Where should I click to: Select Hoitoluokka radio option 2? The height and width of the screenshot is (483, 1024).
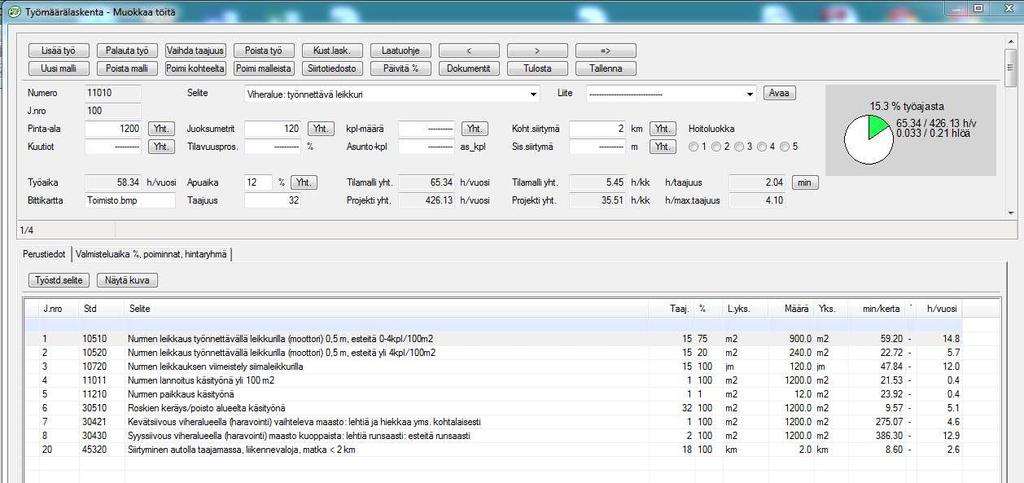tap(716, 147)
